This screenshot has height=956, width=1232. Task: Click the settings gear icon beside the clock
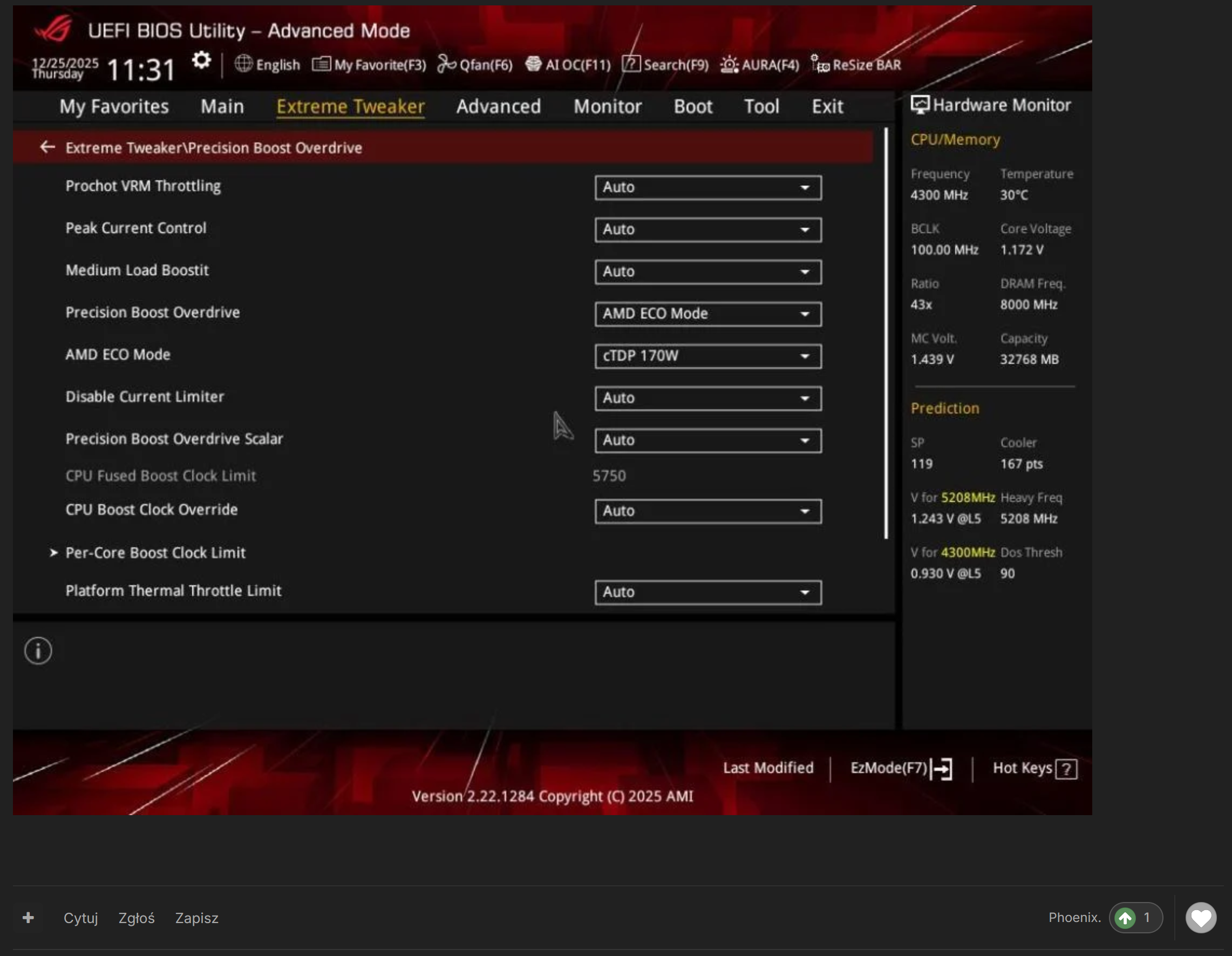tap(201, 61)
